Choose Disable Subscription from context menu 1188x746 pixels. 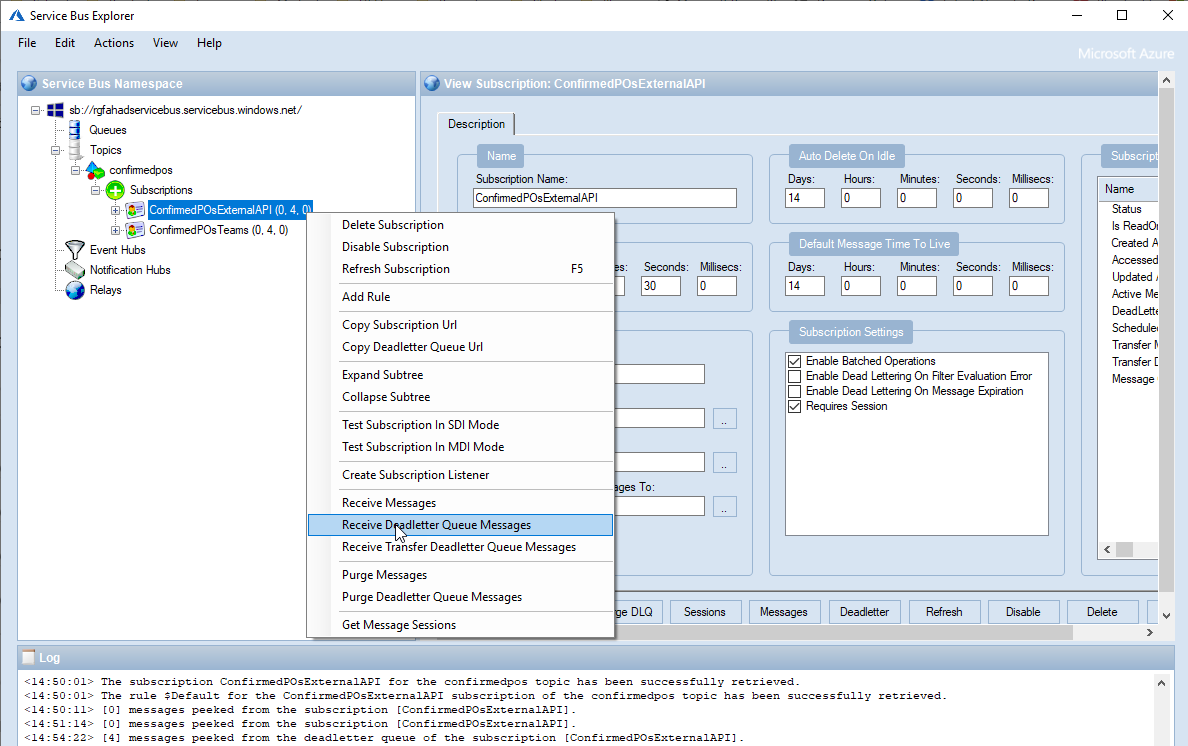pyautogui.click(x=461, y=247)
